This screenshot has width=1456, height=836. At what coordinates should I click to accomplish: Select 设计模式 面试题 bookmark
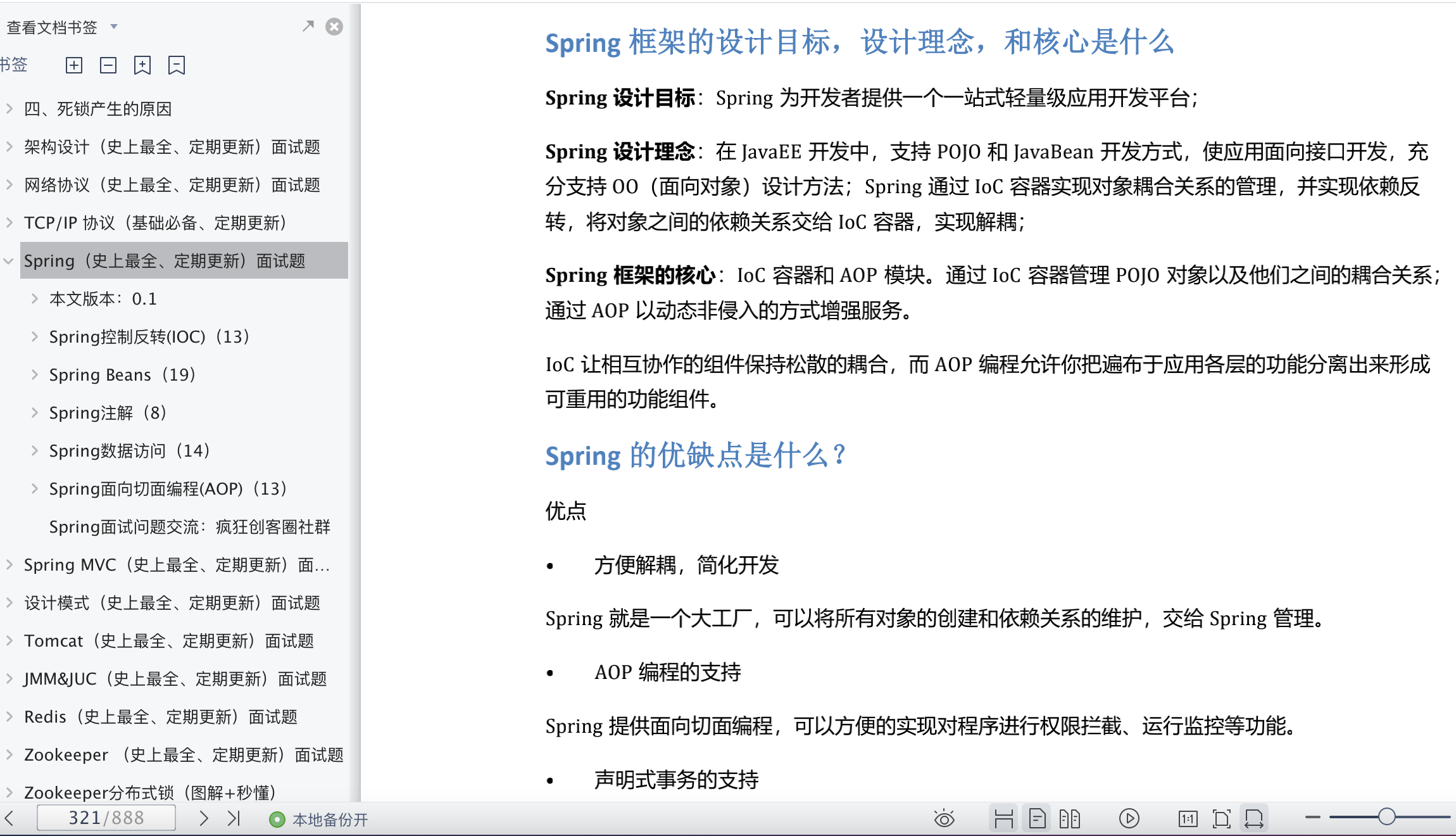pos(172,603)
